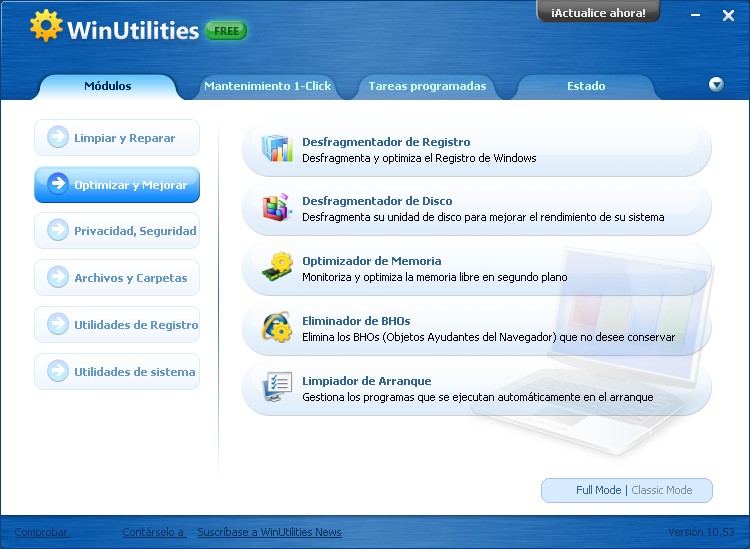The width and height of the screenshot is (750, 549).
Task: Open the round dropdown arrow menu
Action: coord(716,85)
